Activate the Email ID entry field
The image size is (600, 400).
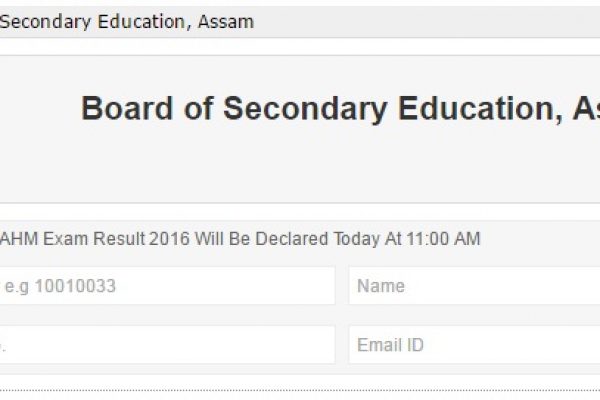coord(391,345)
